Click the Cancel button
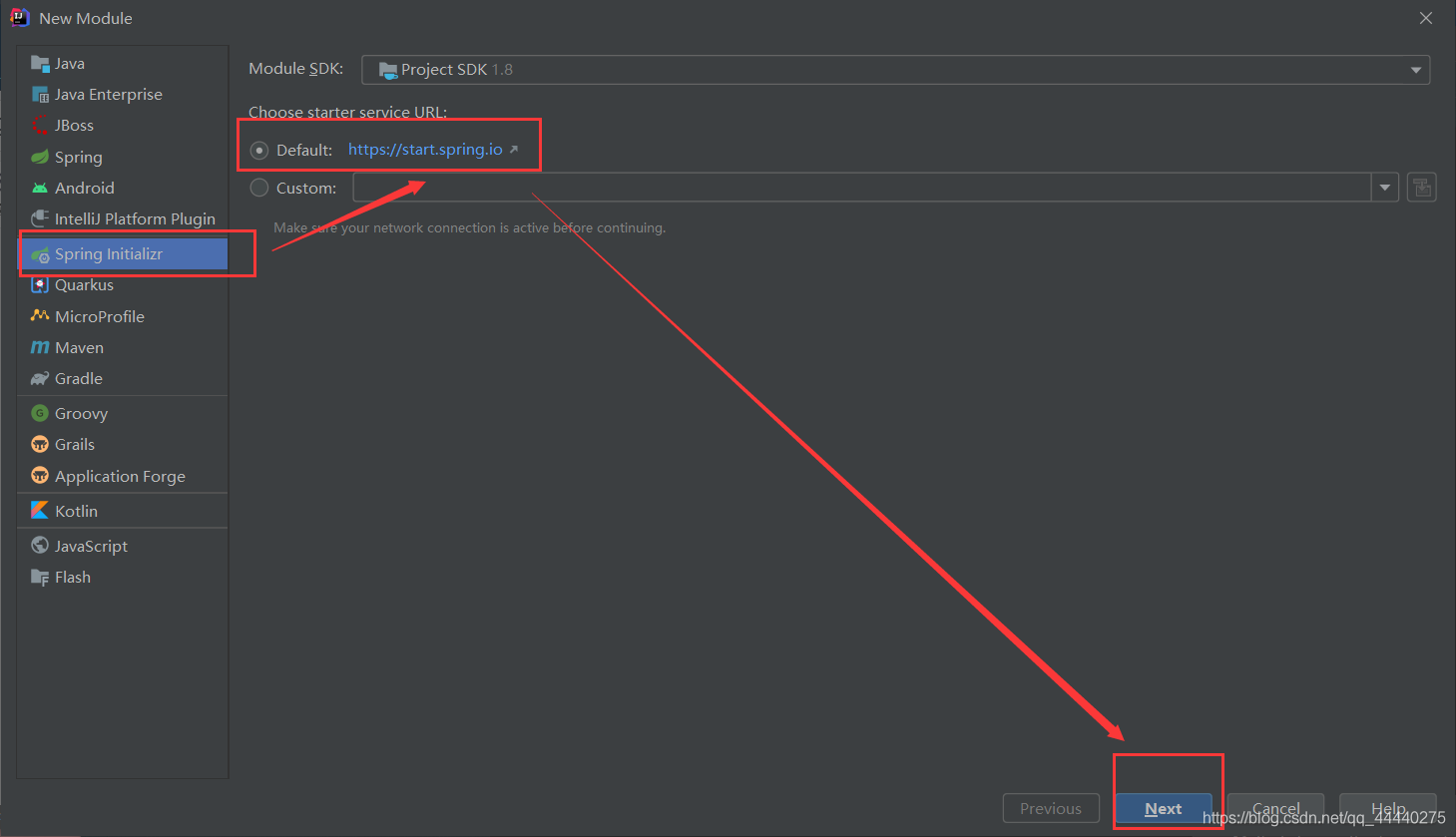Screen dimensions: 1456x837 point(1275,808)
